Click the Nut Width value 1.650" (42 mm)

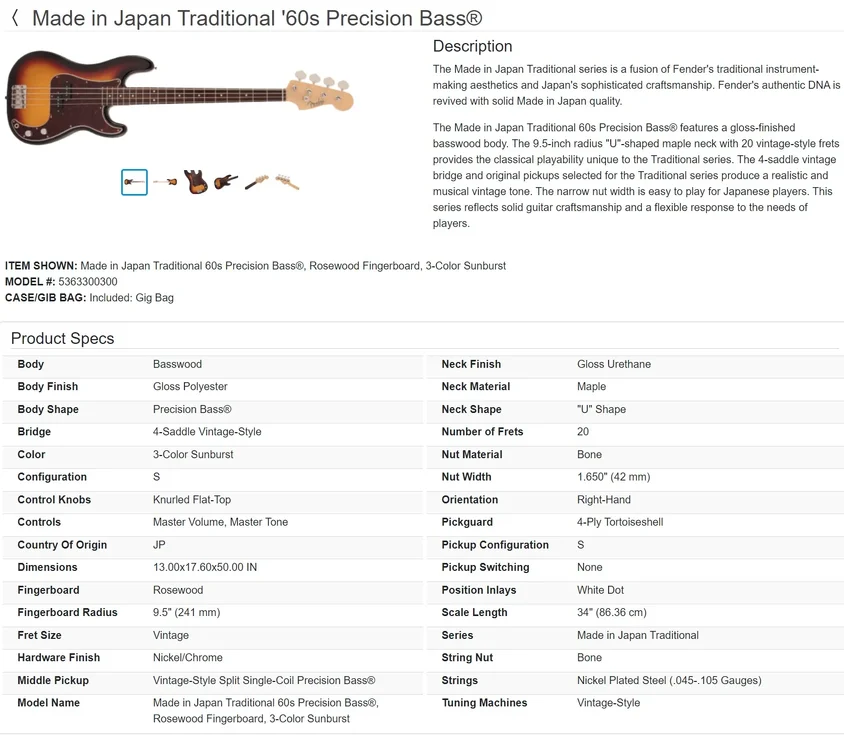point(614,477)
